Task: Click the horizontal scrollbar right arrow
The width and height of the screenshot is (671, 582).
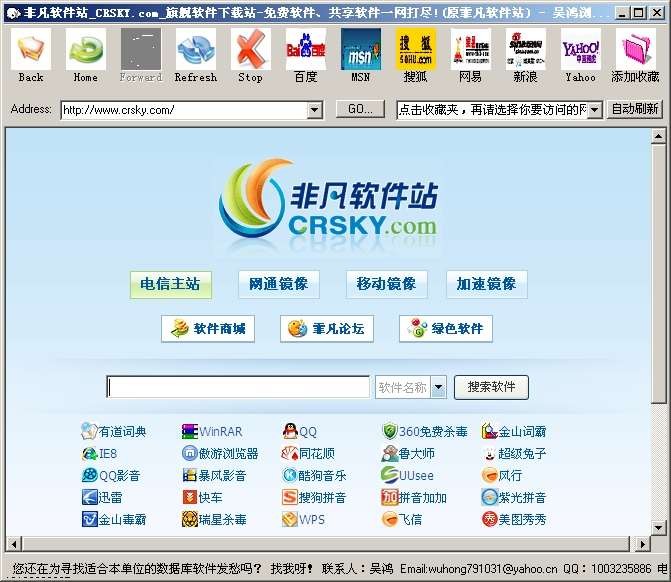Action: [642, 544]
